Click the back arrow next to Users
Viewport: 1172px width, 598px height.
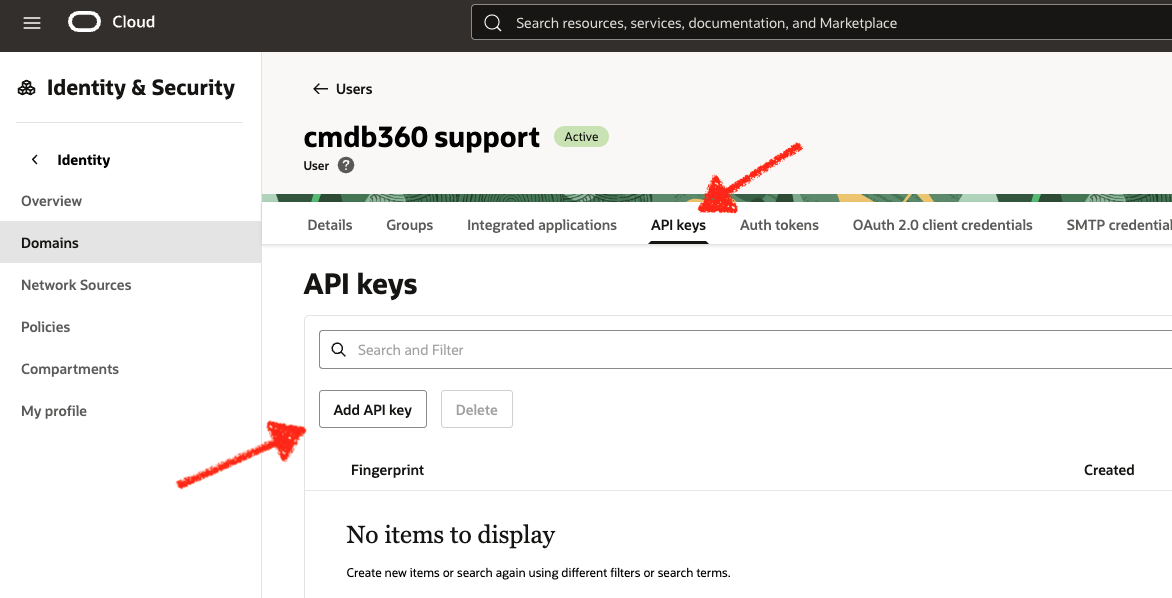coord(320,89)
